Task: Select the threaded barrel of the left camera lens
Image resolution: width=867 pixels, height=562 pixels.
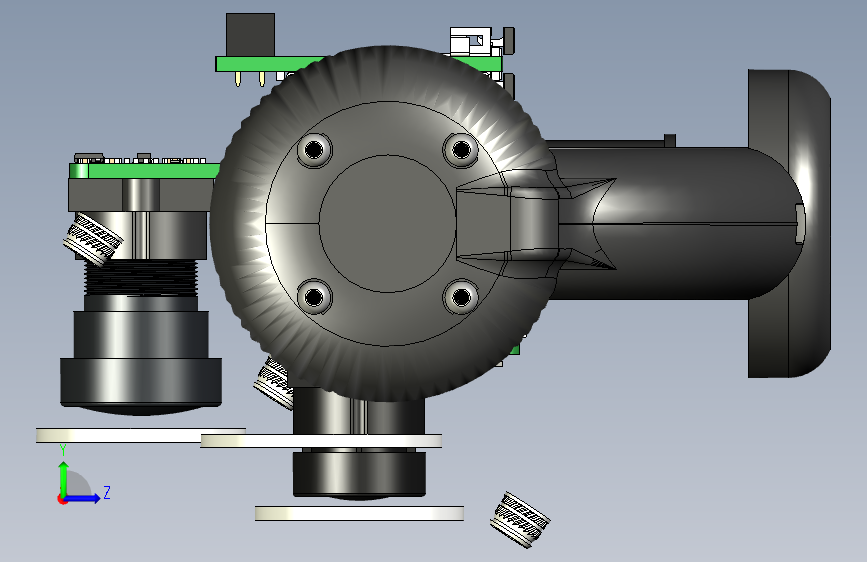Action: coord(141,277)
